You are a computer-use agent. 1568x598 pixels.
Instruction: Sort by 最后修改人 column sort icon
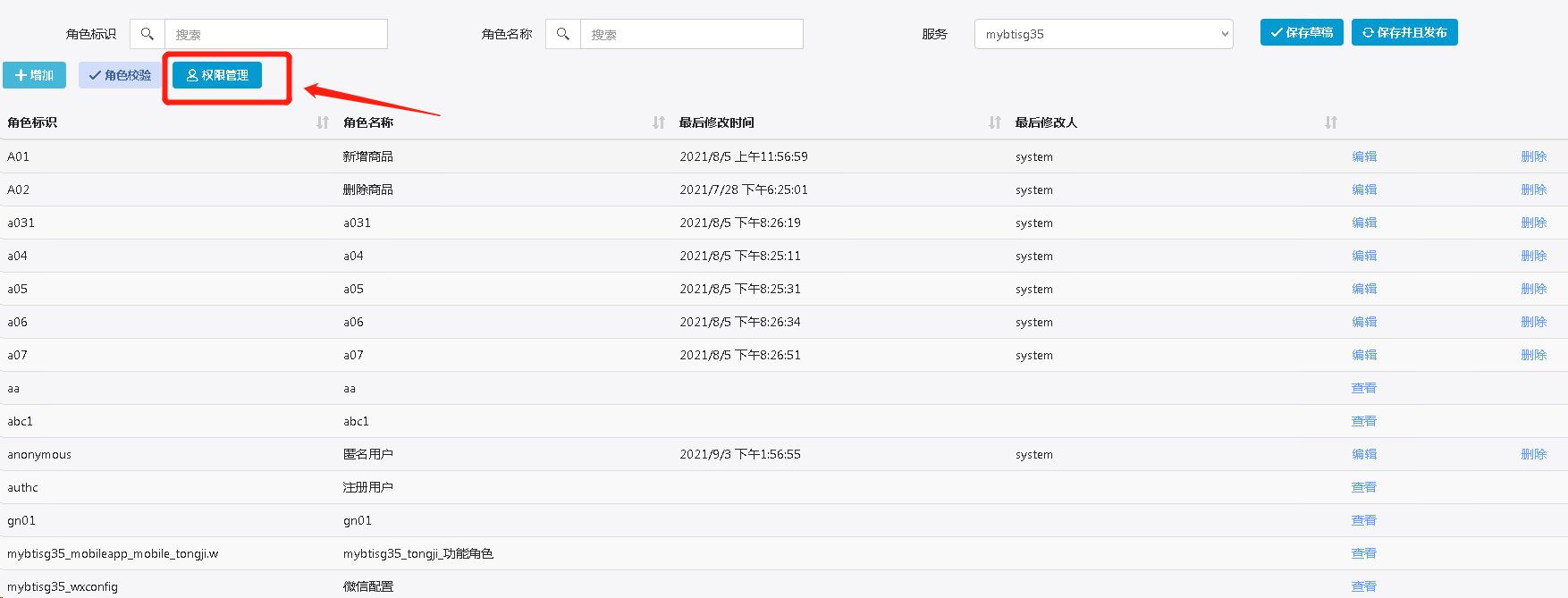[1331, 122]
